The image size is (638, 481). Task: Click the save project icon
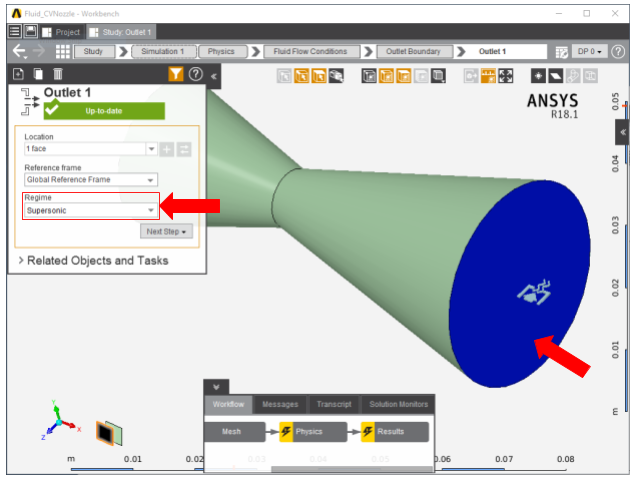(31, 31)
